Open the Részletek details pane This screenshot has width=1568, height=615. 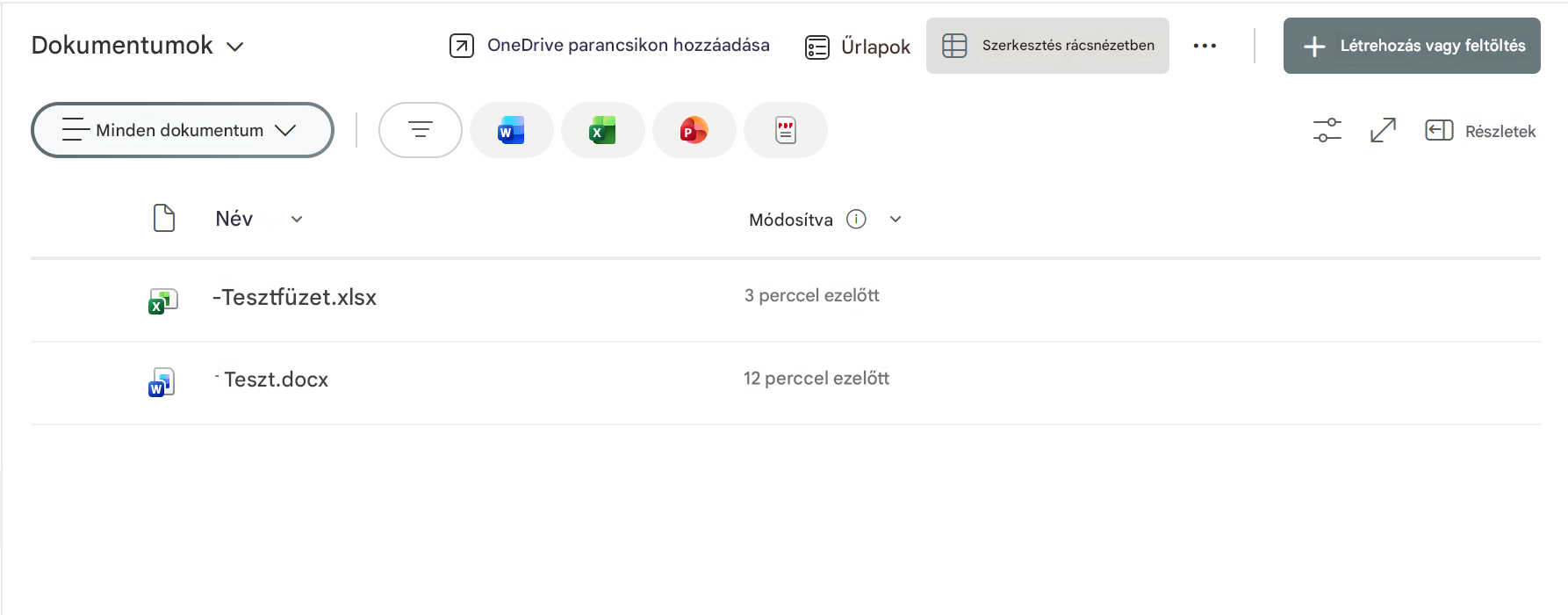point(1480,131)
